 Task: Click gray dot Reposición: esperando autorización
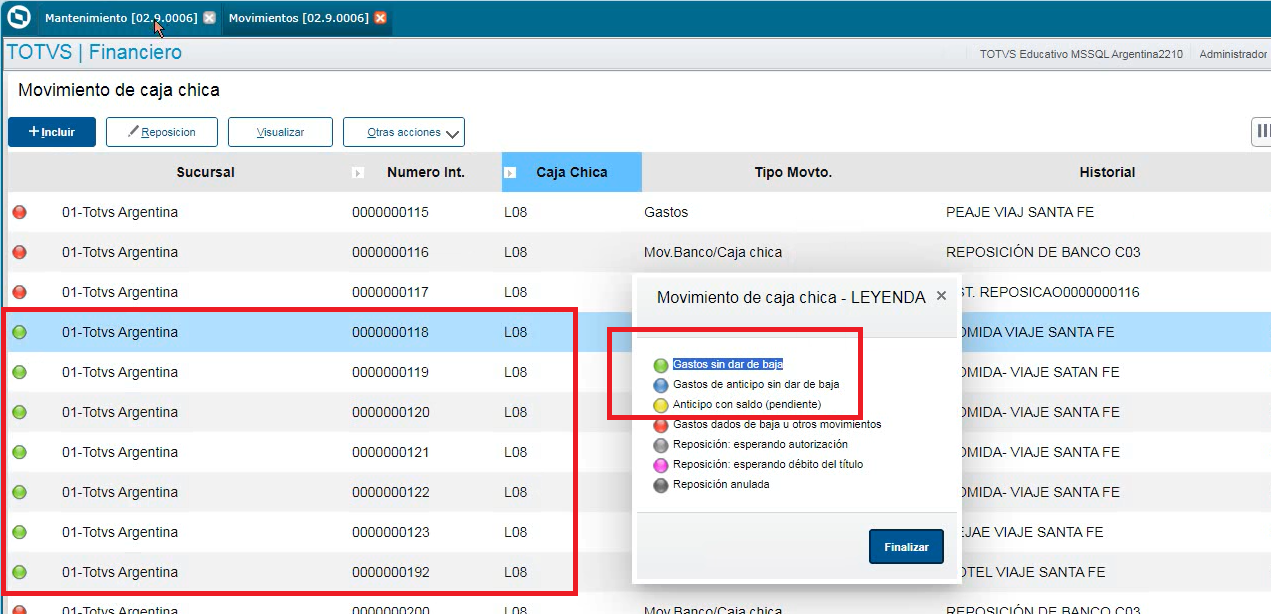[x=660, y=445]
